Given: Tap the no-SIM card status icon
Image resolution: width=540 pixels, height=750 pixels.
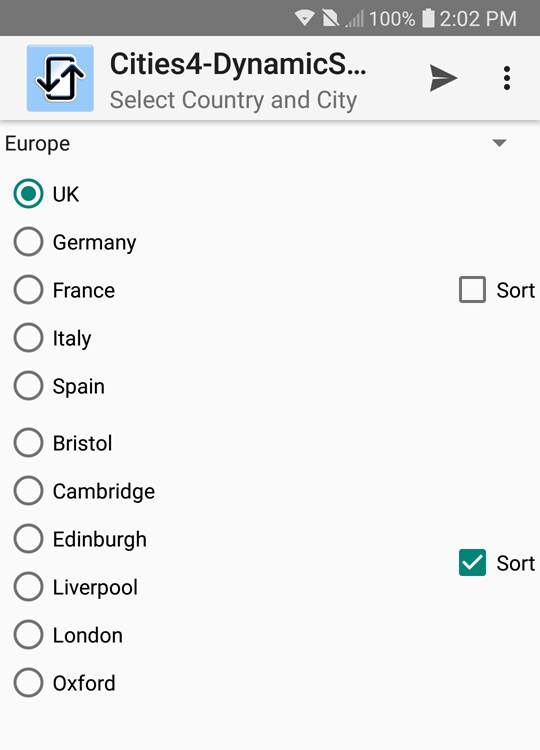Looking at the screenshot, I should pyautogui.click(x=330, y=19).
